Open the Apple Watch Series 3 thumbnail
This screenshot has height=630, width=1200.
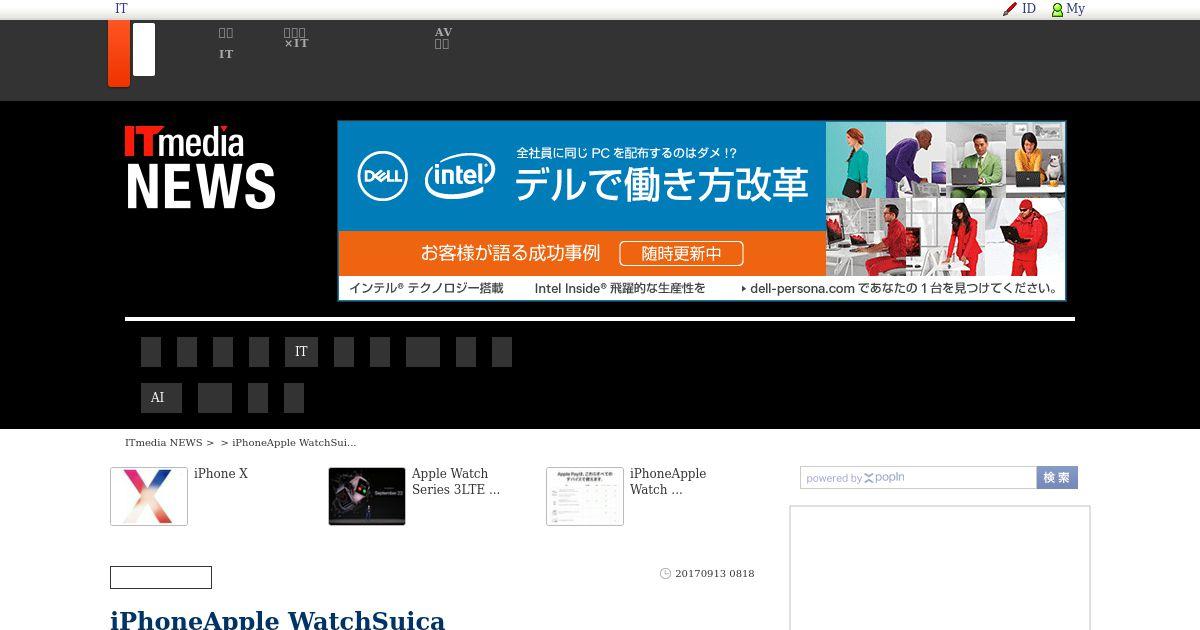367,496
